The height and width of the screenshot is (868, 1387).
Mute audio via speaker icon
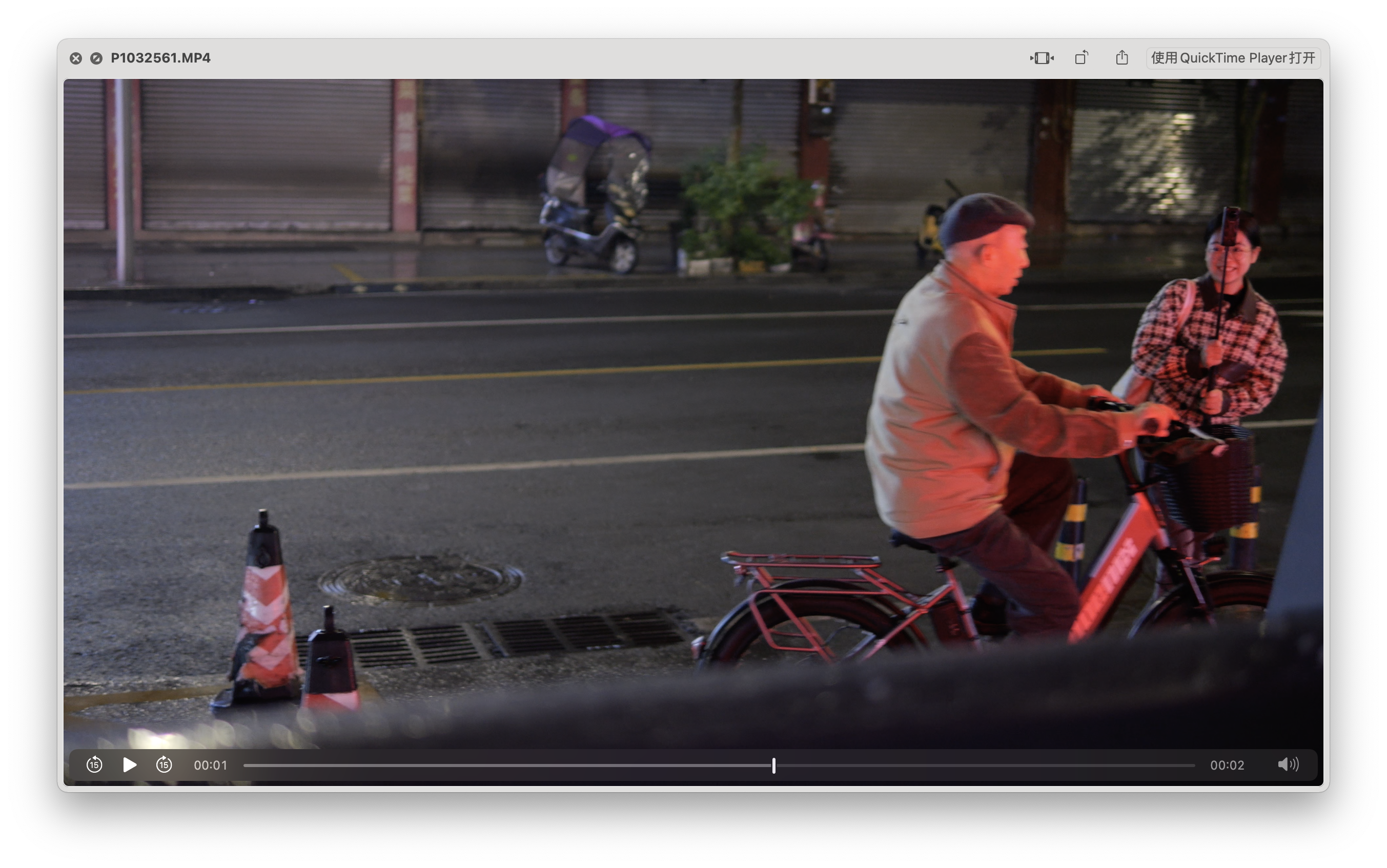(1288, 764)
